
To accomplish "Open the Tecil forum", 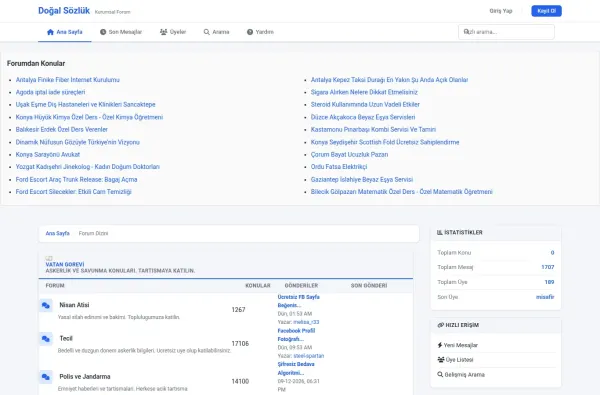I will click(66, 338).
